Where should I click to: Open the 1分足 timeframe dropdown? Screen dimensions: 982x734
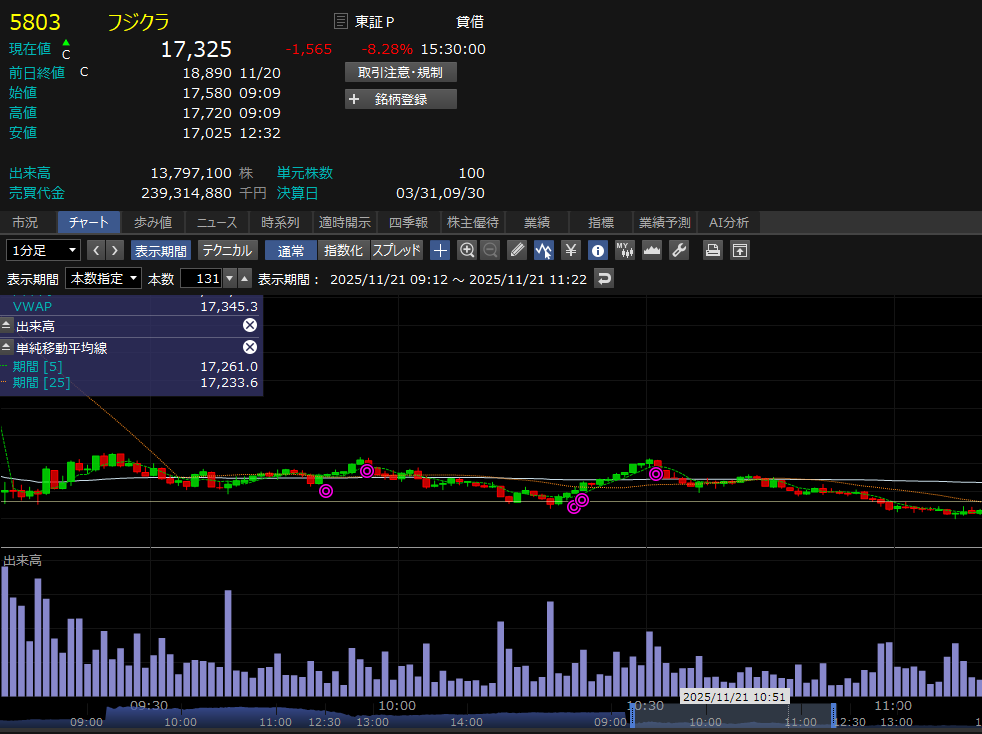tap(44, 250)
